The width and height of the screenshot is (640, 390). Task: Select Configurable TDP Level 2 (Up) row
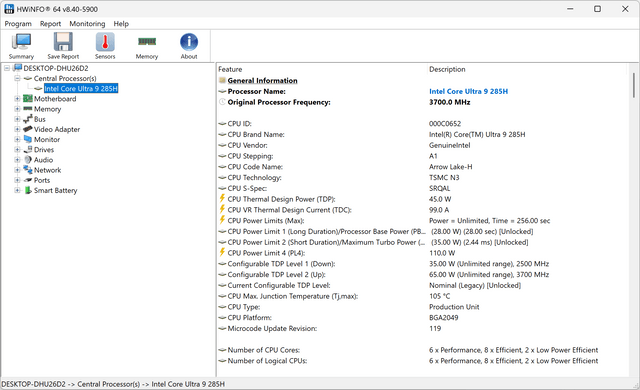pos(422,275)
